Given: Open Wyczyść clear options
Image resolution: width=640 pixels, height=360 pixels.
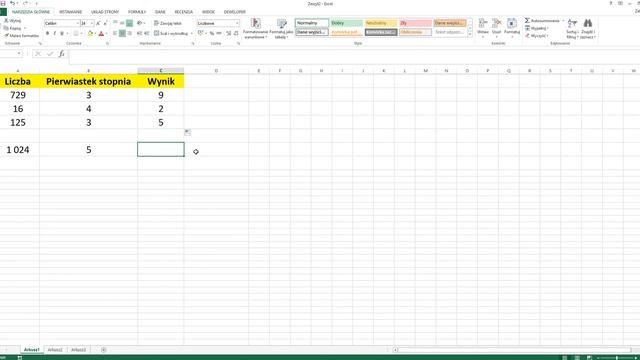Looking at the screenshot, I should [x=536, y=36].
